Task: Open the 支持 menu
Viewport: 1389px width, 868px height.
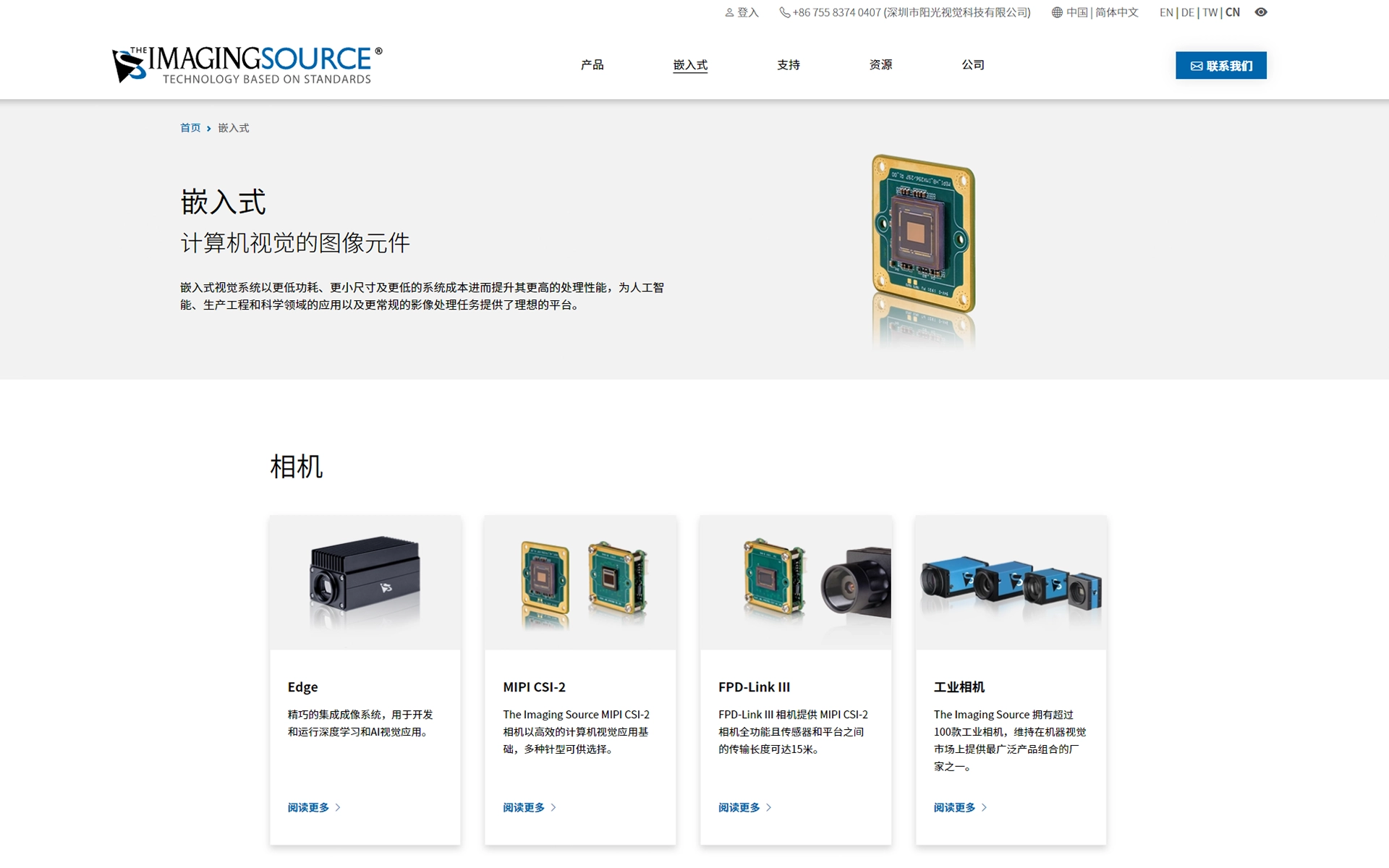Action: 789,65
